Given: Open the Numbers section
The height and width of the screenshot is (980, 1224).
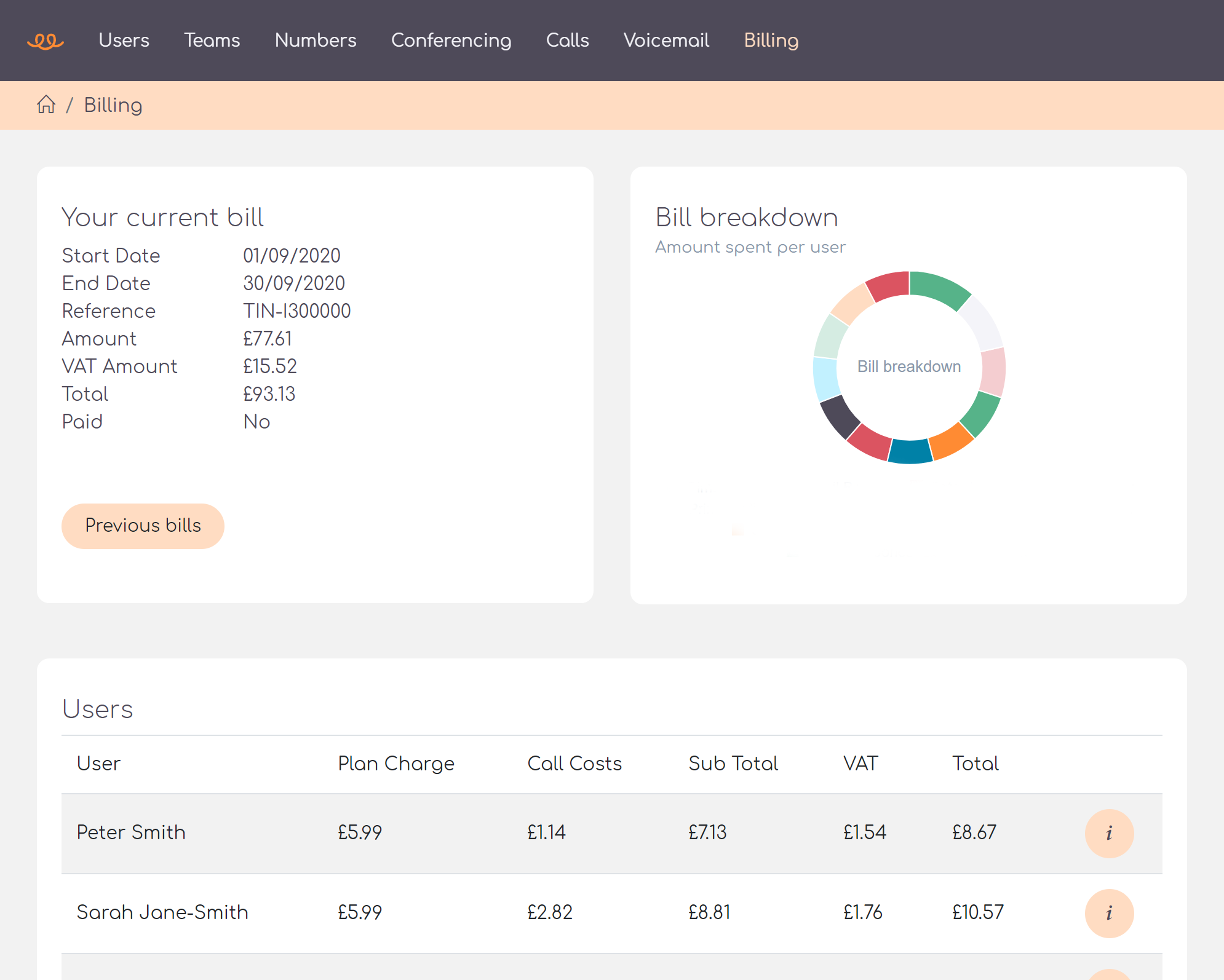Looking at the screenshot, I should pyautogui.click(x=316, y=40).
